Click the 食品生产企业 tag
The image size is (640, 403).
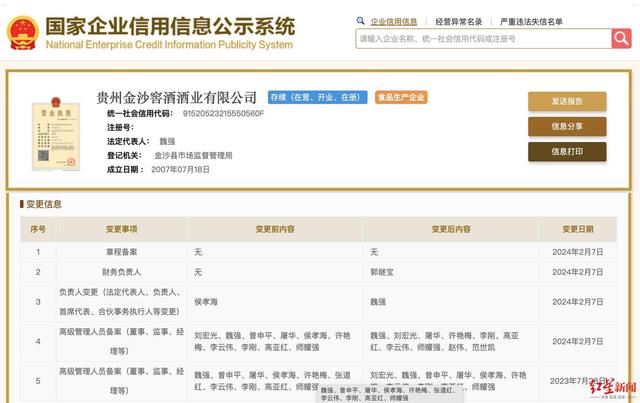pyautogui.click(x=401, y=98)
